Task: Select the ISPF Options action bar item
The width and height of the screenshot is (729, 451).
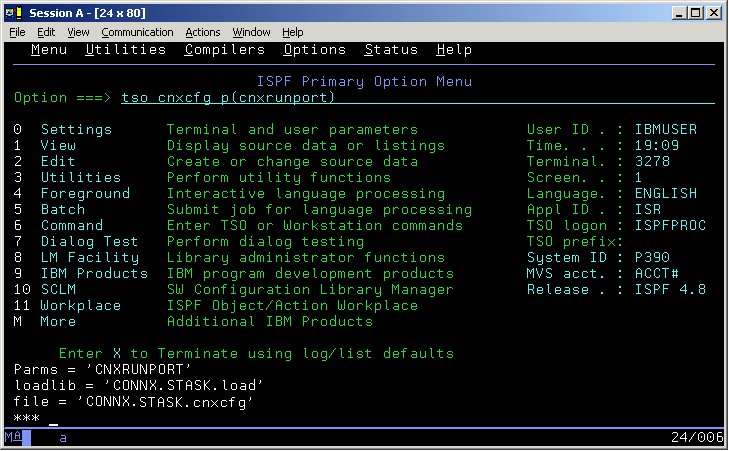Action: click(314, 50)
